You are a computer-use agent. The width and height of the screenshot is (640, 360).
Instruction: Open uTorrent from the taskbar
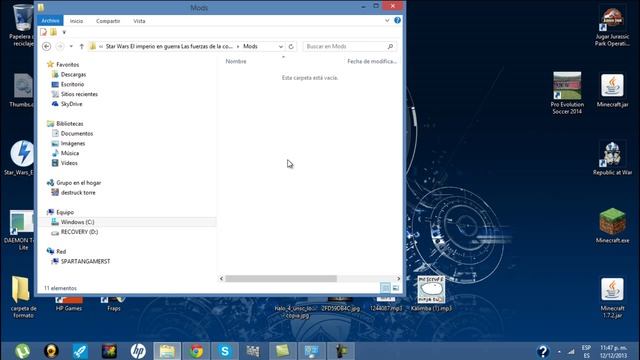click(22, 351)
